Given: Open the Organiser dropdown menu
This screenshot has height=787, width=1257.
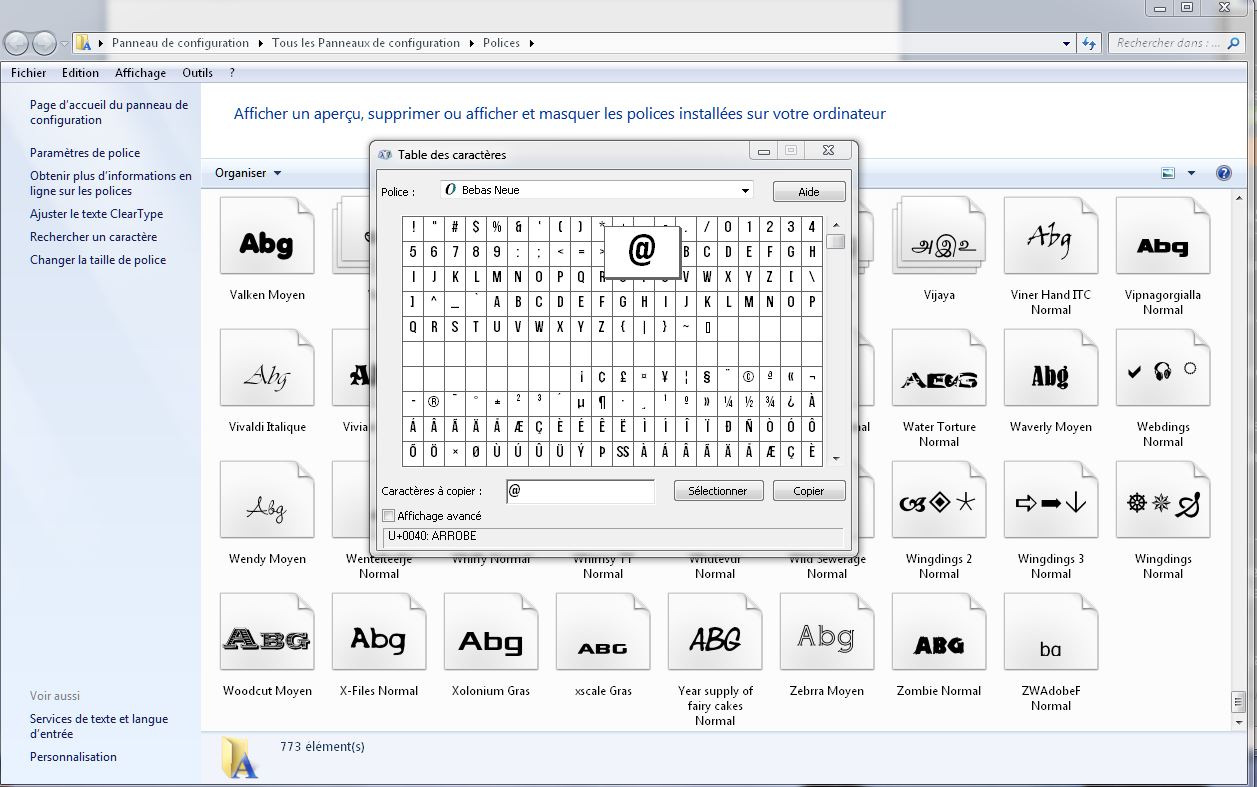Looking at the screenshot, I should tap(248, 173).
